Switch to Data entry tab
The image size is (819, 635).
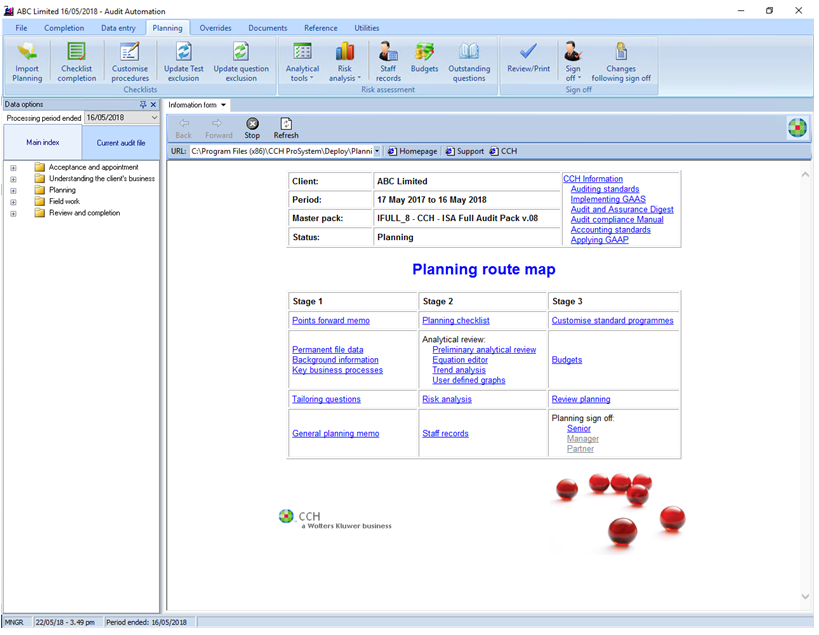click(118, 28)
